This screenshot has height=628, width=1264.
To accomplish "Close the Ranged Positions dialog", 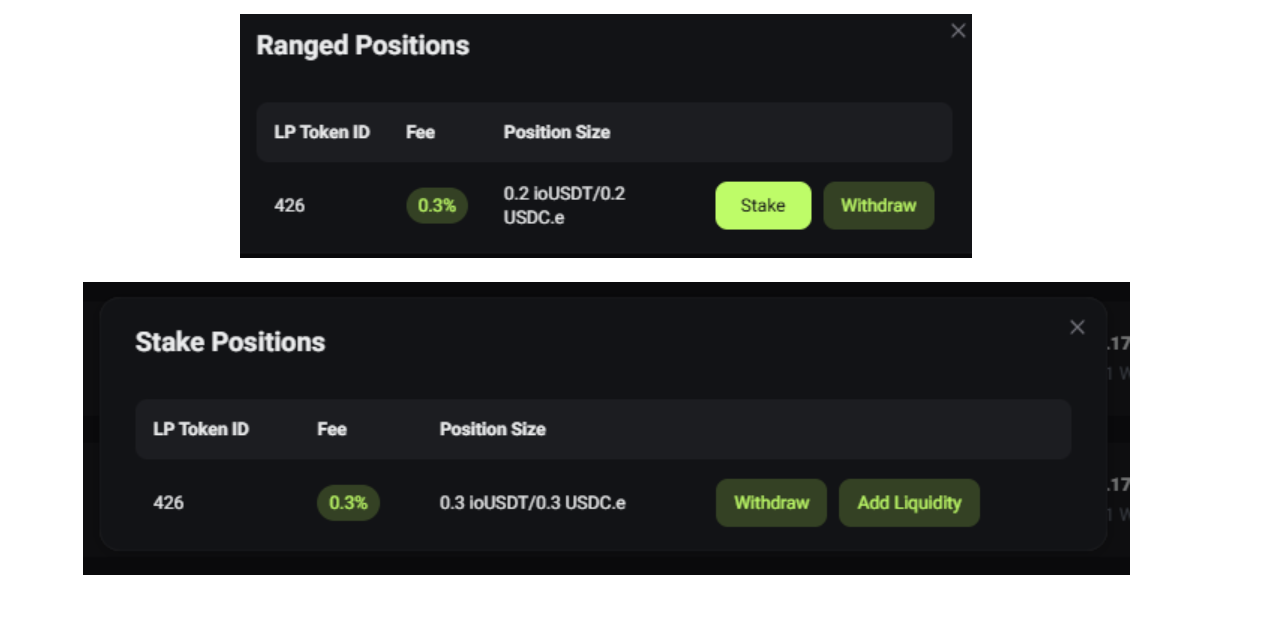I will 958,31.
